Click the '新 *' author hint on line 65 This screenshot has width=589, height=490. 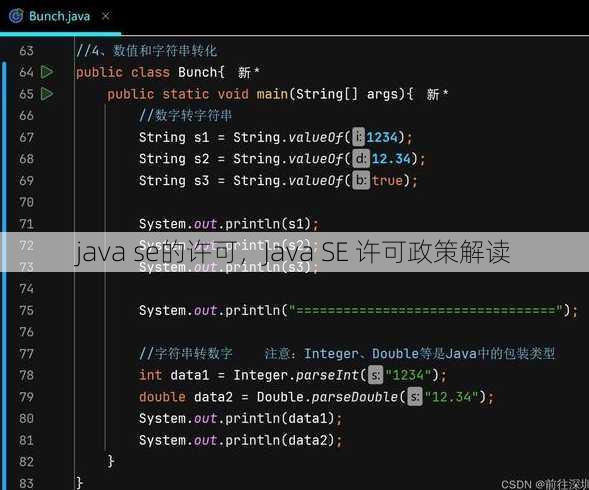coord(437,94)
